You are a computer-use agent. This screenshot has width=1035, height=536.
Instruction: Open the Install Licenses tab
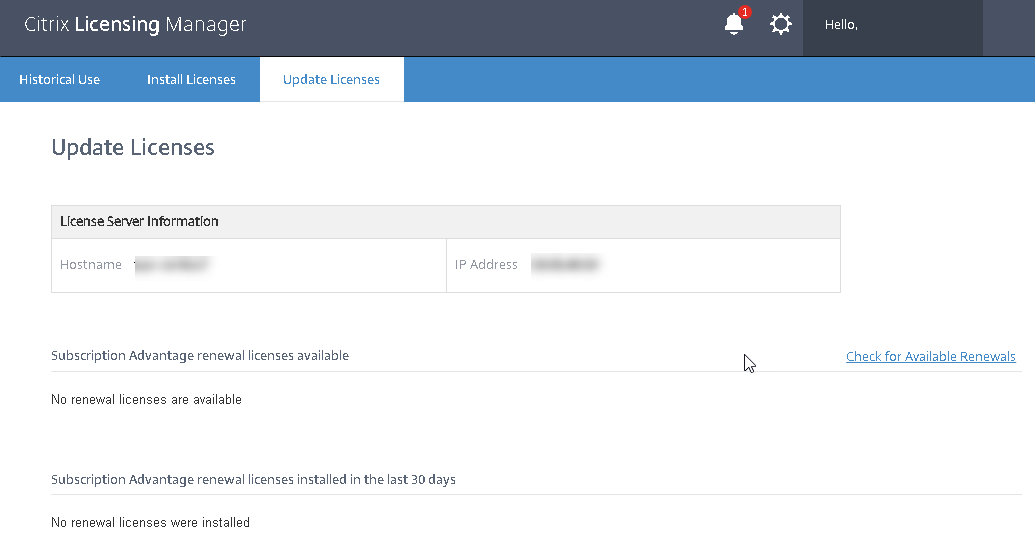(x=191, y=80)
